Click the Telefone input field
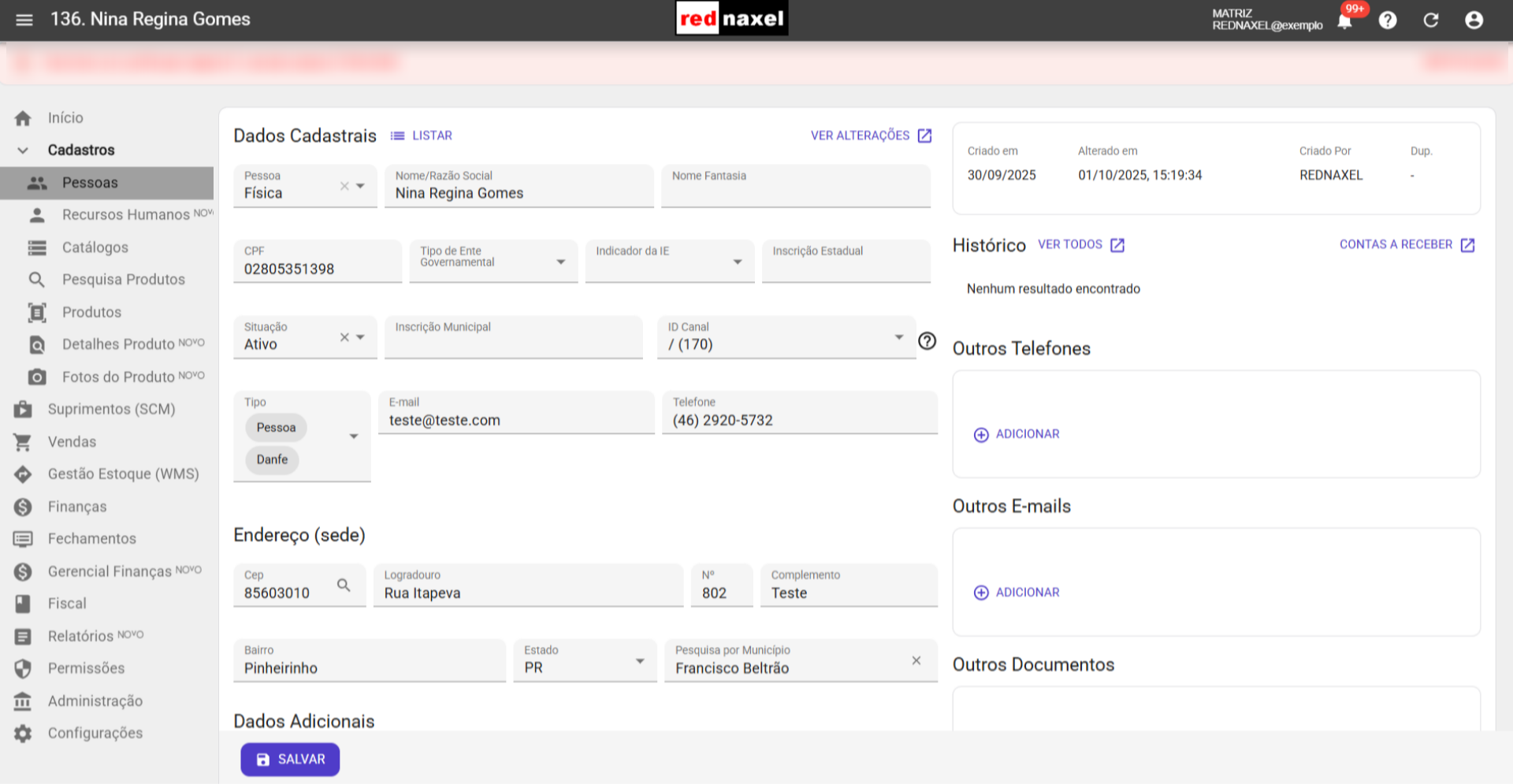 (800, 413)
